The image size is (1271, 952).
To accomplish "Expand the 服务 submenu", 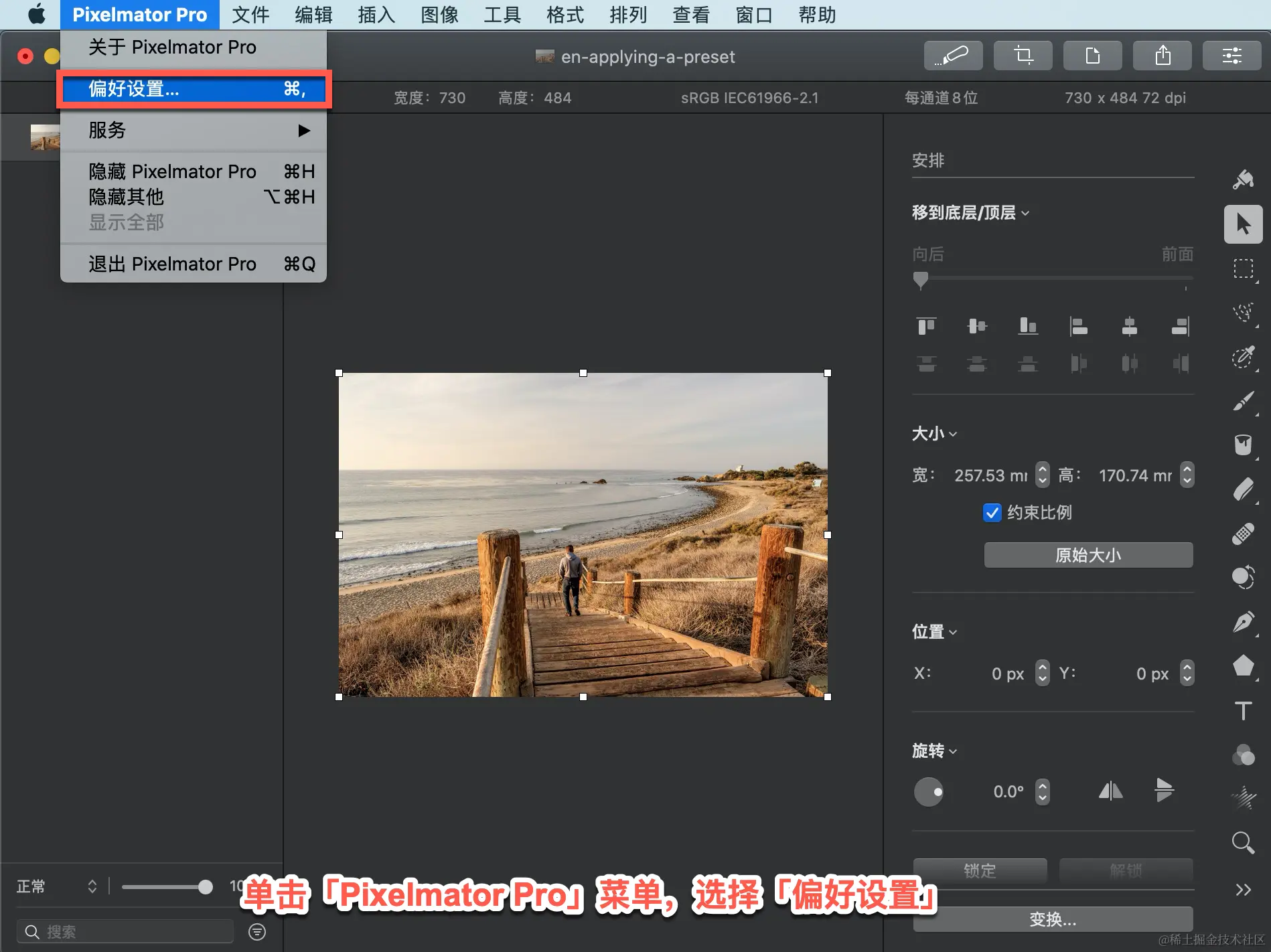I will pyautogui.click(x=194, y=130).
